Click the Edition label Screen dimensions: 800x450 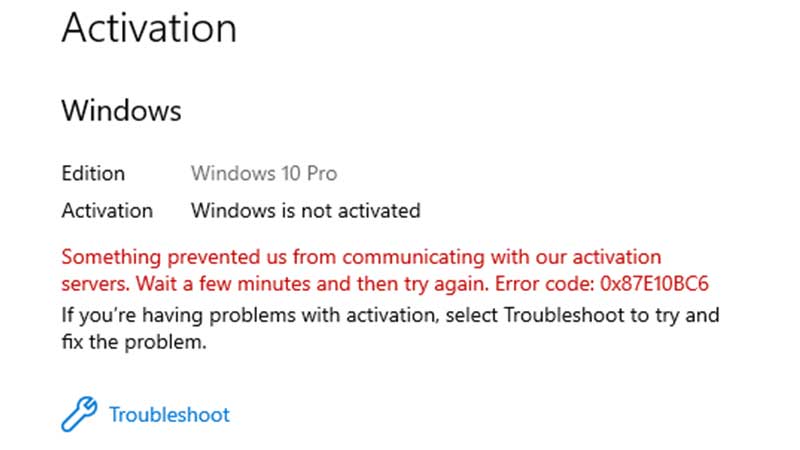[93, 173]
